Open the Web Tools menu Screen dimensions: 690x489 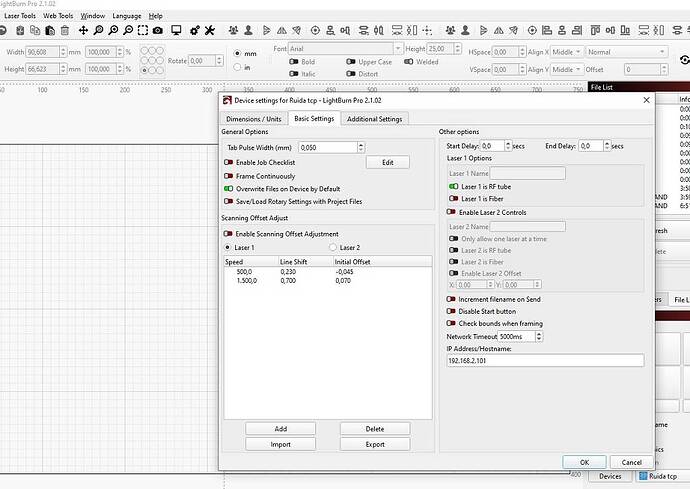click(x=58, y=16)
